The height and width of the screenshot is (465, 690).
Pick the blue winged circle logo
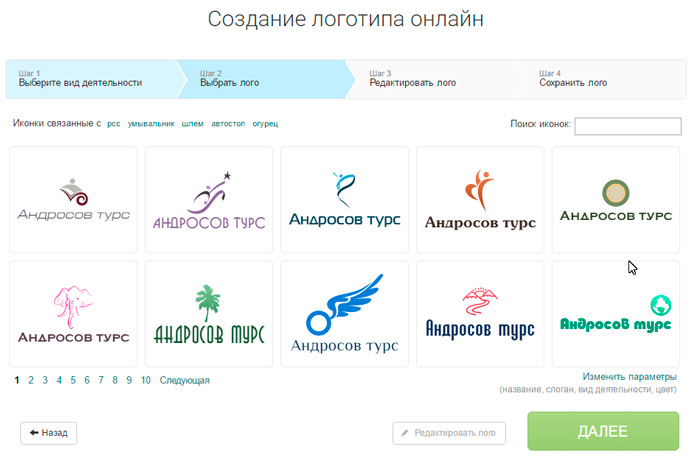(x=345, y=314)
